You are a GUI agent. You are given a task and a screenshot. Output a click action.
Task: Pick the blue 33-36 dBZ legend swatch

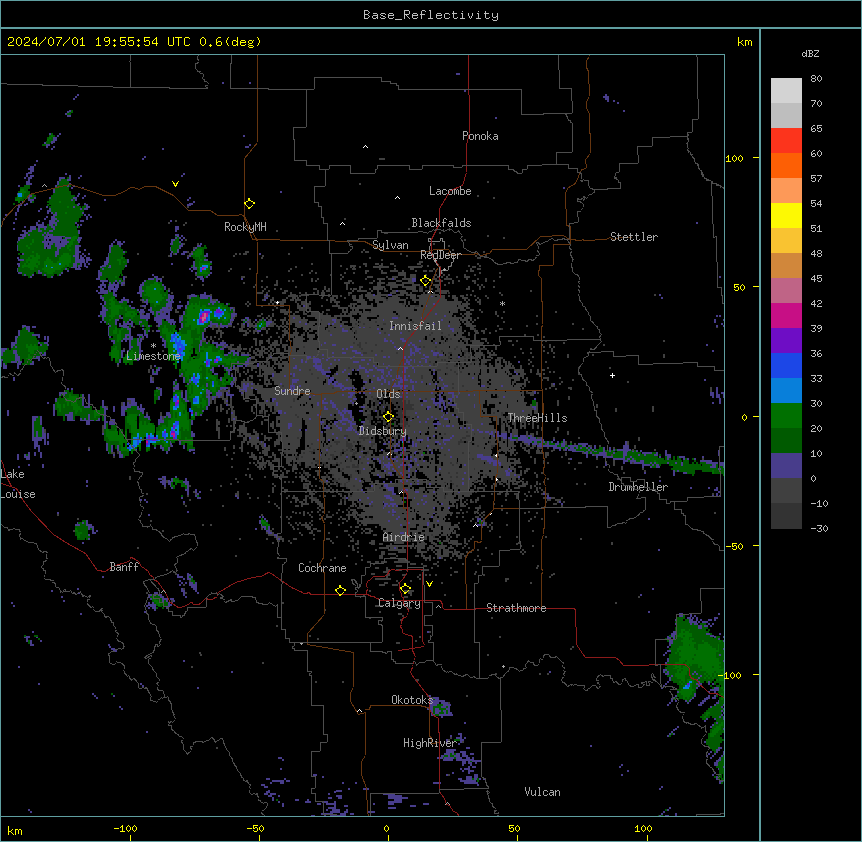pyautogui.click(x=786, y=365)
